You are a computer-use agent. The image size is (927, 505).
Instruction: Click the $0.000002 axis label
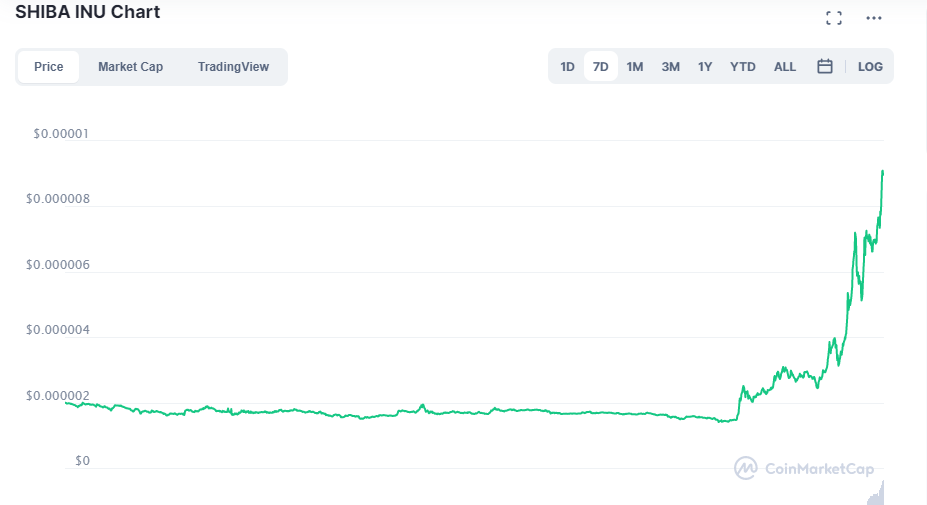pos(58,395)
